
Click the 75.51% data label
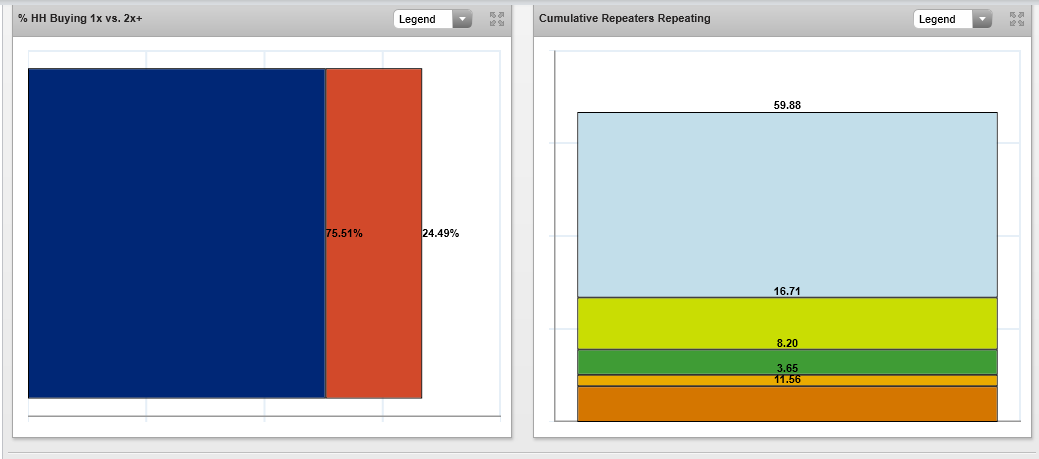point(344,233)
